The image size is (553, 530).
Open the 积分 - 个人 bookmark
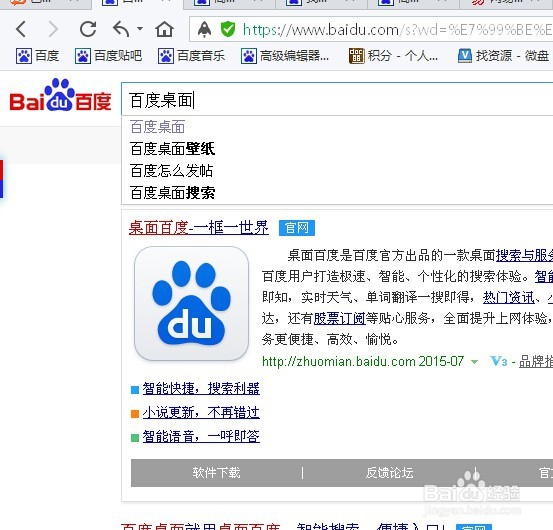pos(393,56)
